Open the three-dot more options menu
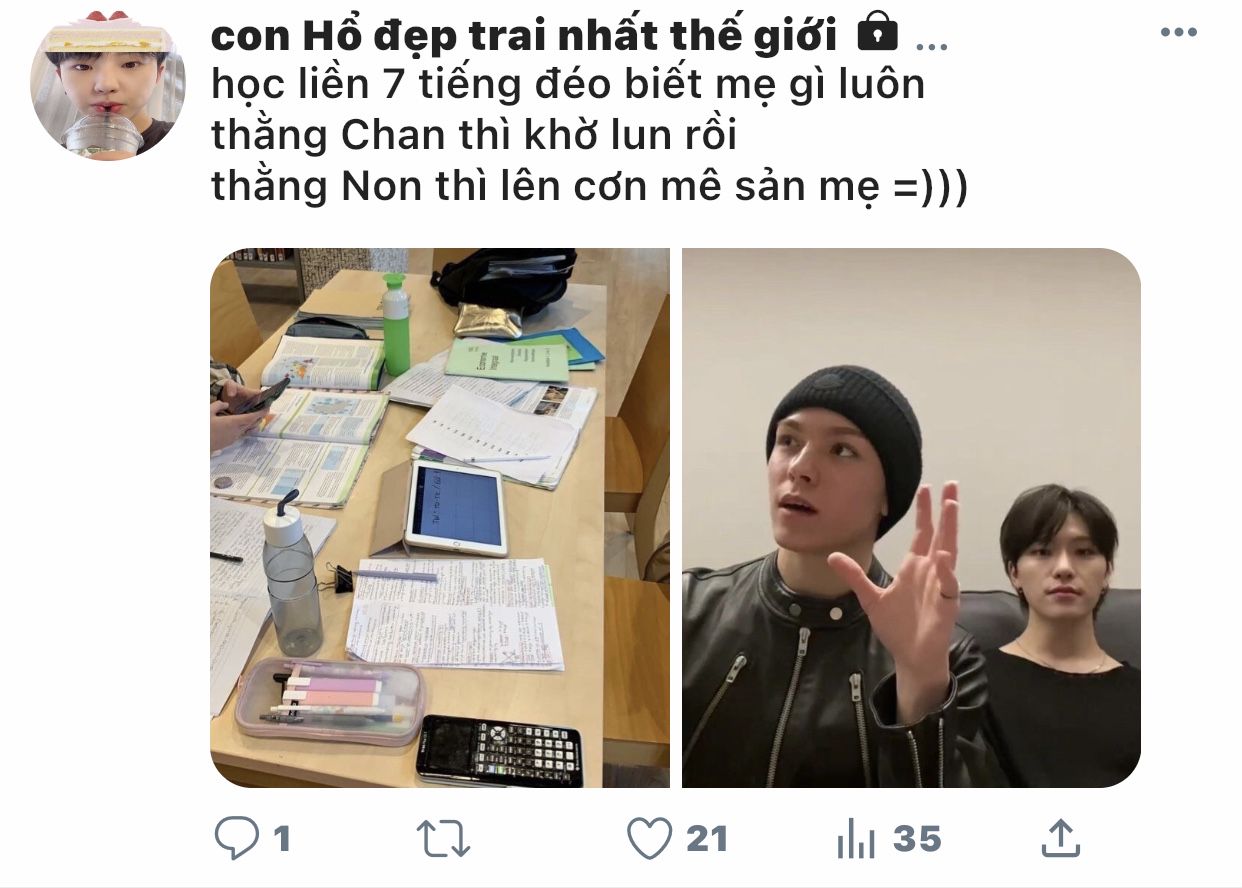This screenshot has height=888, width=1242. (1178, 32)
